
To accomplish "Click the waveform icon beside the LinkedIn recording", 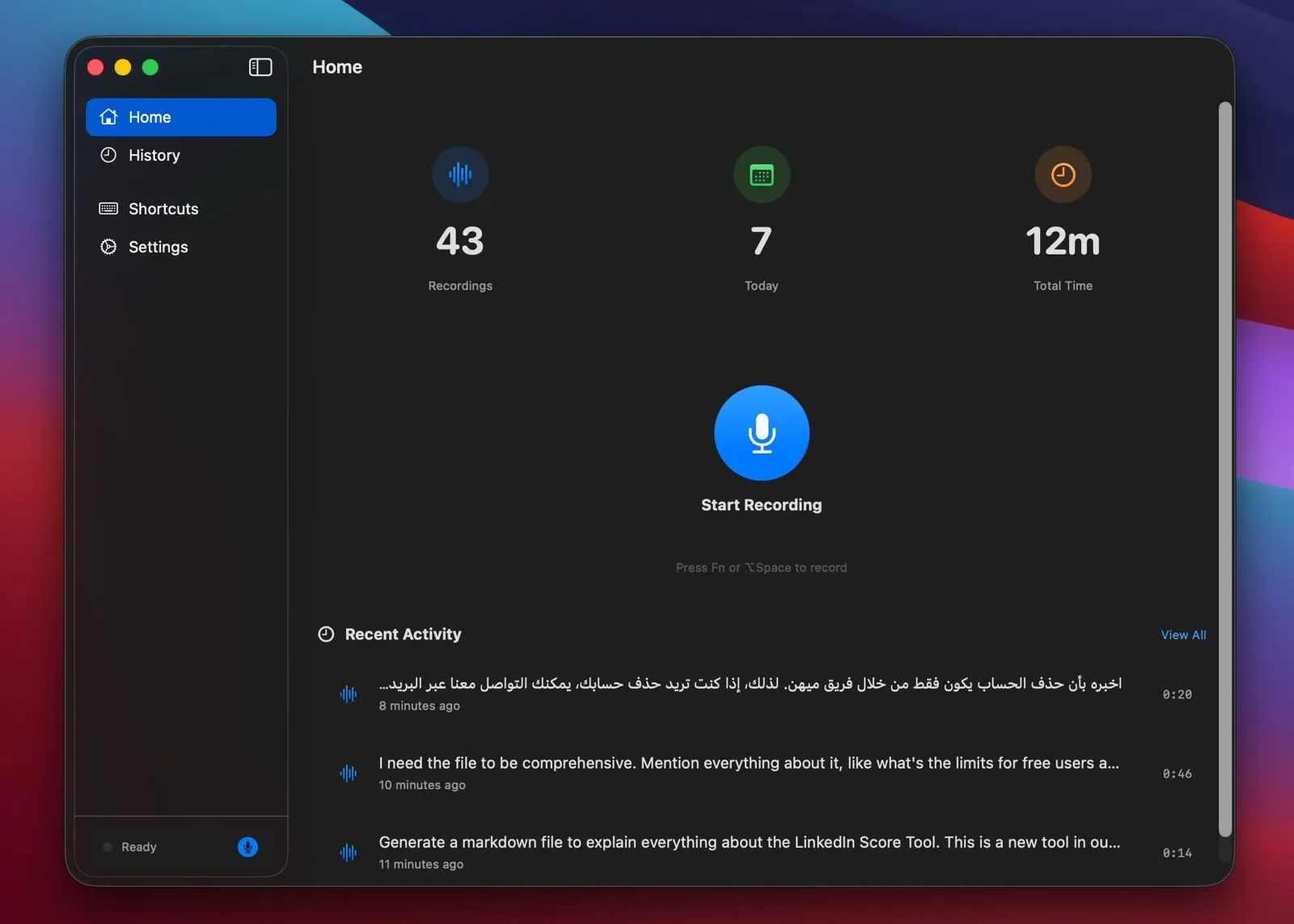I will [x=348, y=852].
